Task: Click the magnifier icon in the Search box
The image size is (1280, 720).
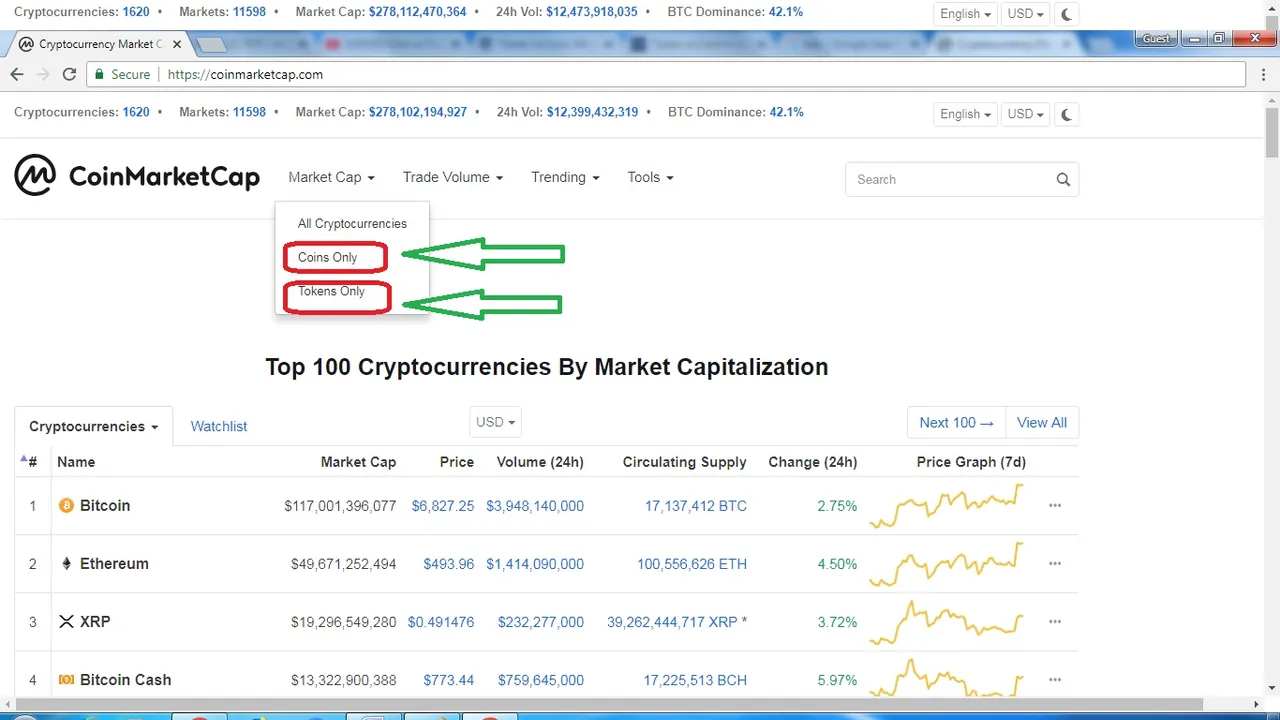Action: tap(1063, 180)
